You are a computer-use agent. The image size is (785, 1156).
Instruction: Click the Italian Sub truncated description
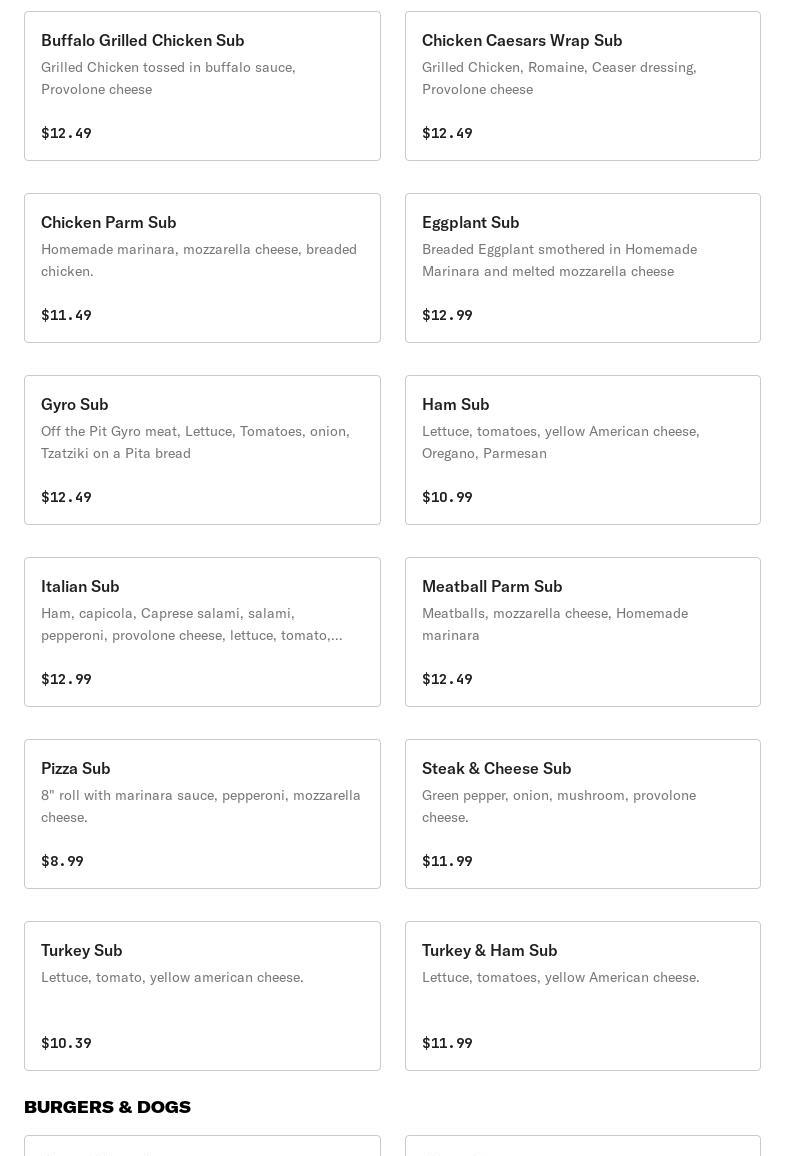(191, 624)
